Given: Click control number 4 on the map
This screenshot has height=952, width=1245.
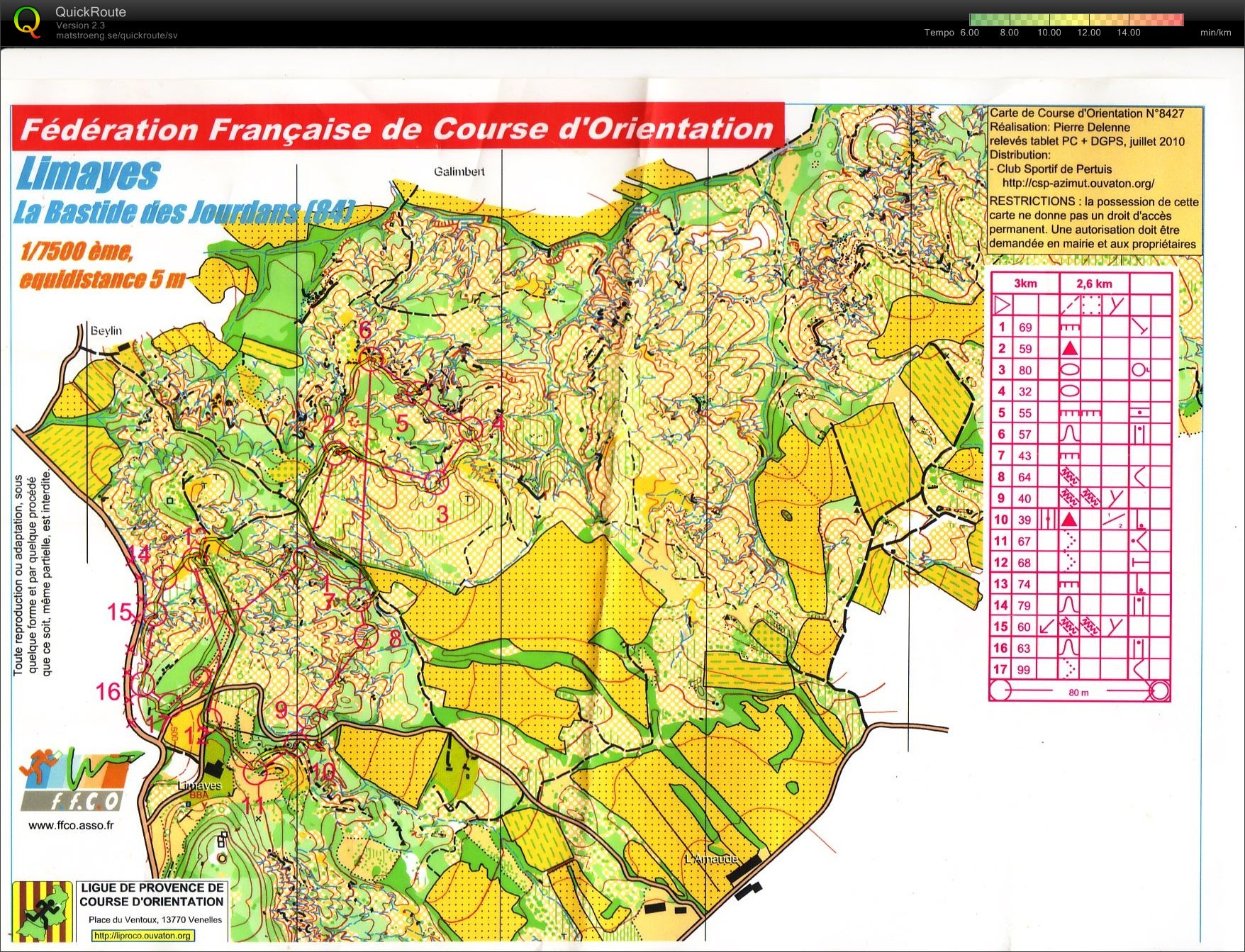Looking at the screenshot, I should coord(498,424).
